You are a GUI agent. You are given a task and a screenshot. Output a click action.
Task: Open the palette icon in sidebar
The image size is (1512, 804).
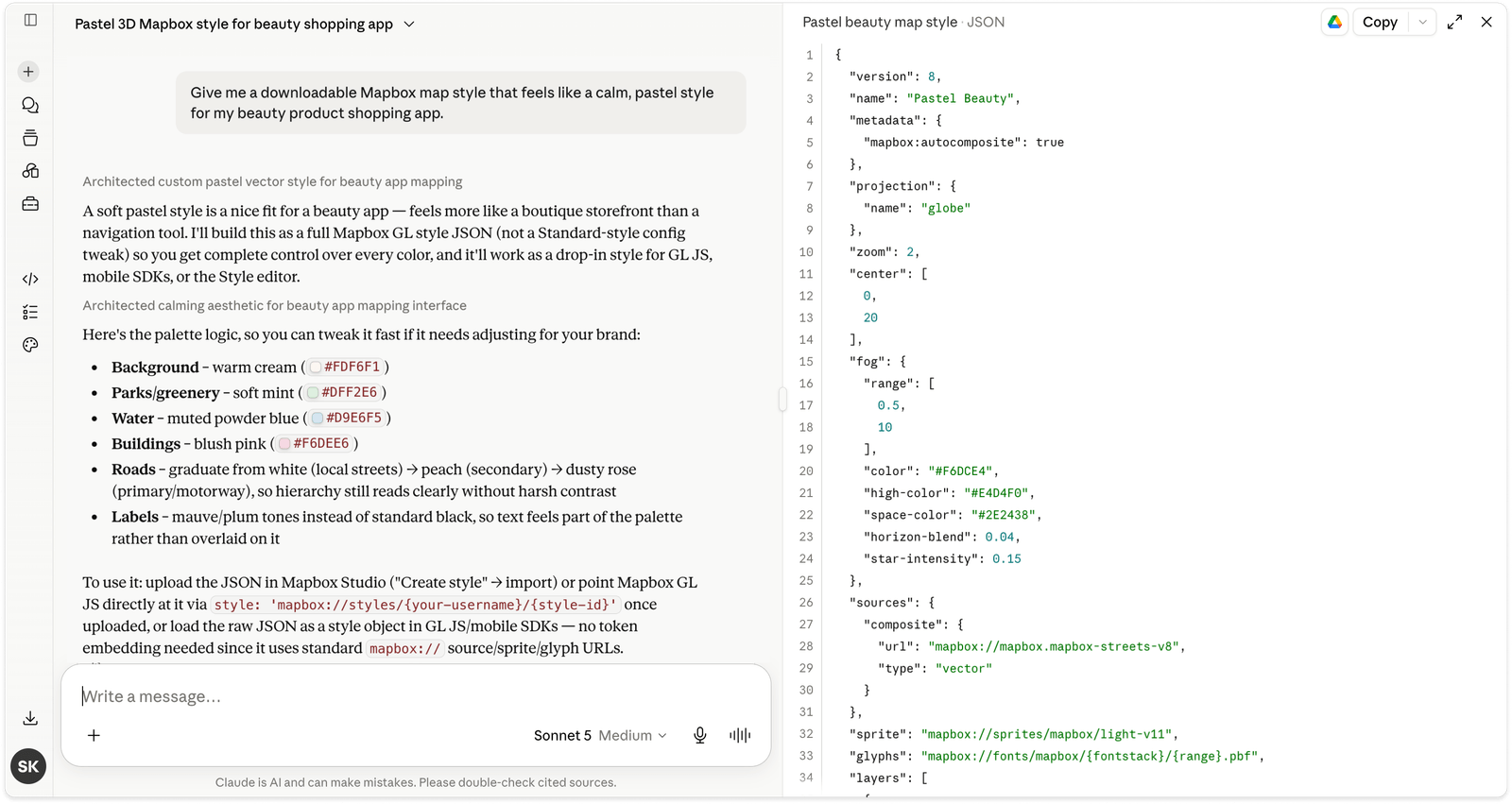tap(30, 345)
